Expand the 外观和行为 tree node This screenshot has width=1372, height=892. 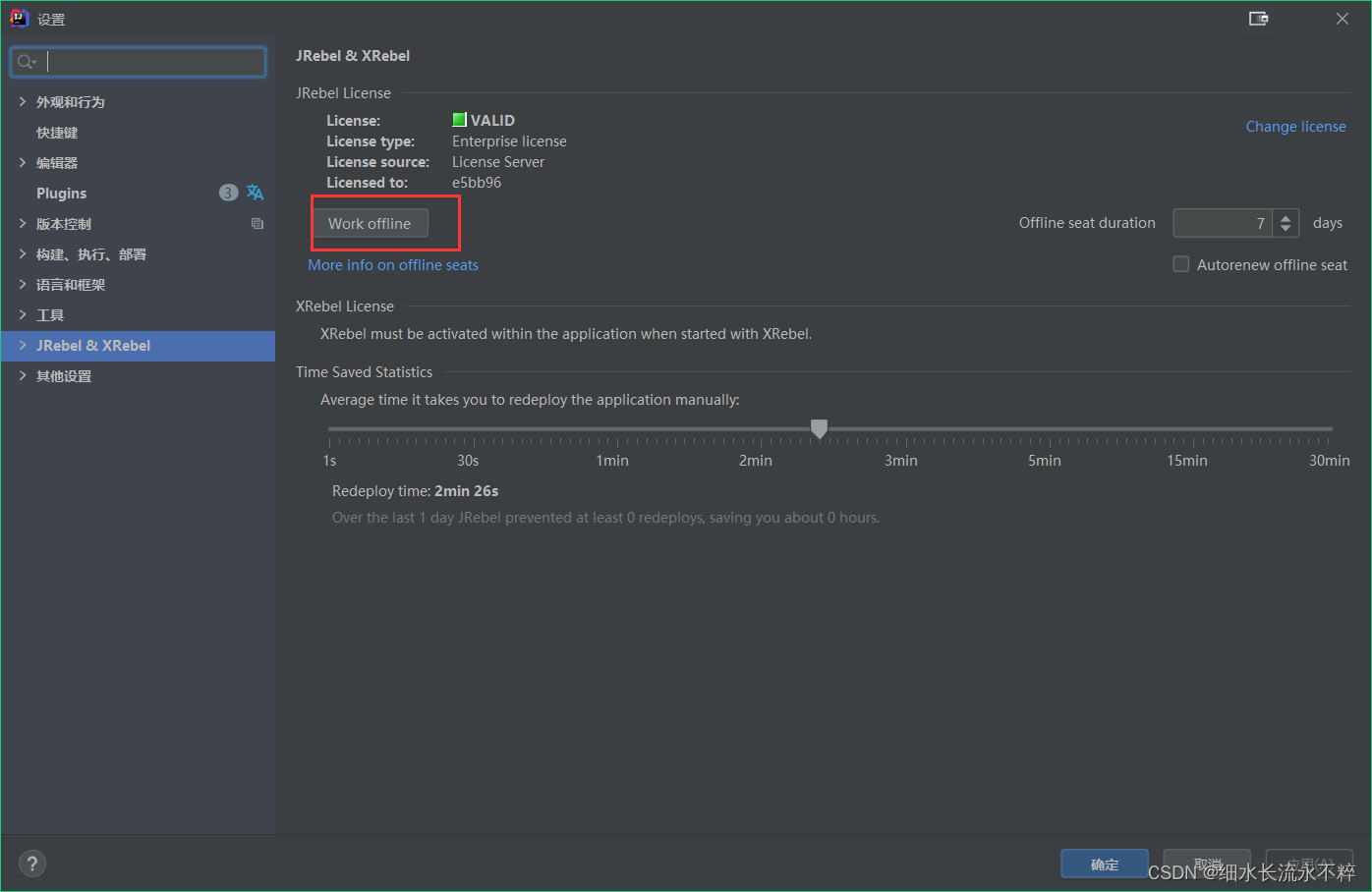[x=23, y=101]
